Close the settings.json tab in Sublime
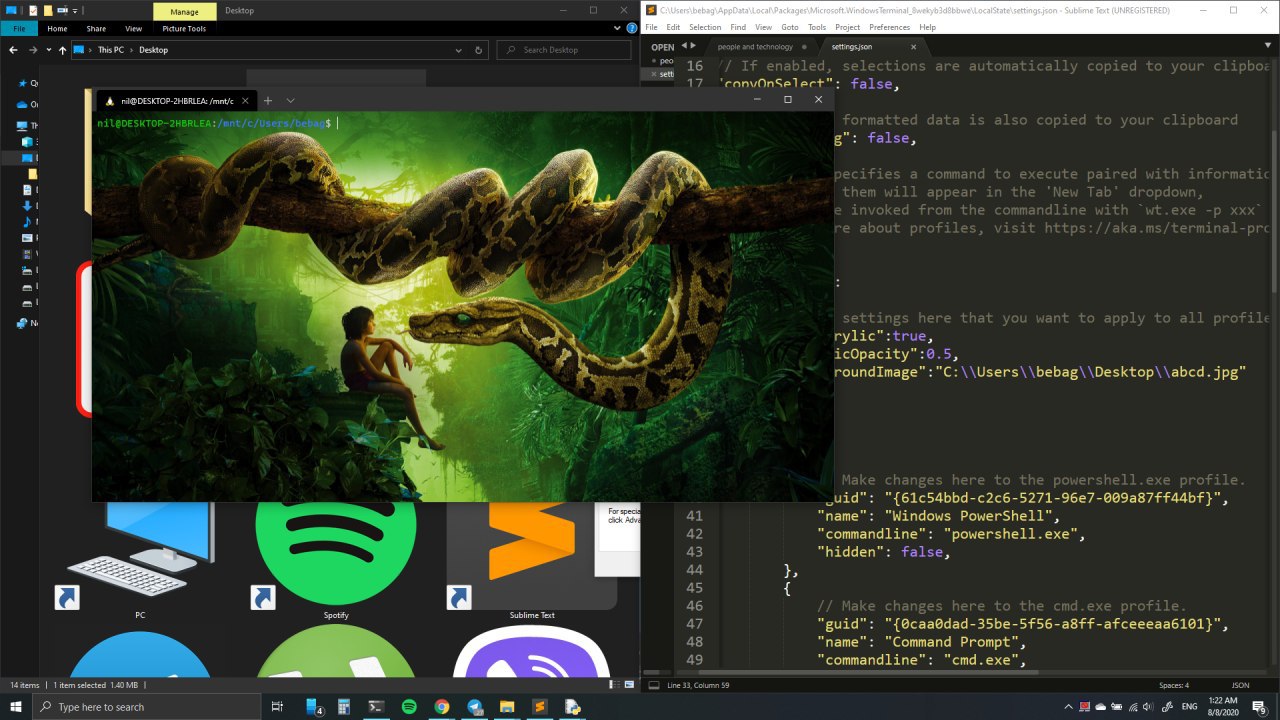Viewport: 1280px width, 720px height. point(913,47)
